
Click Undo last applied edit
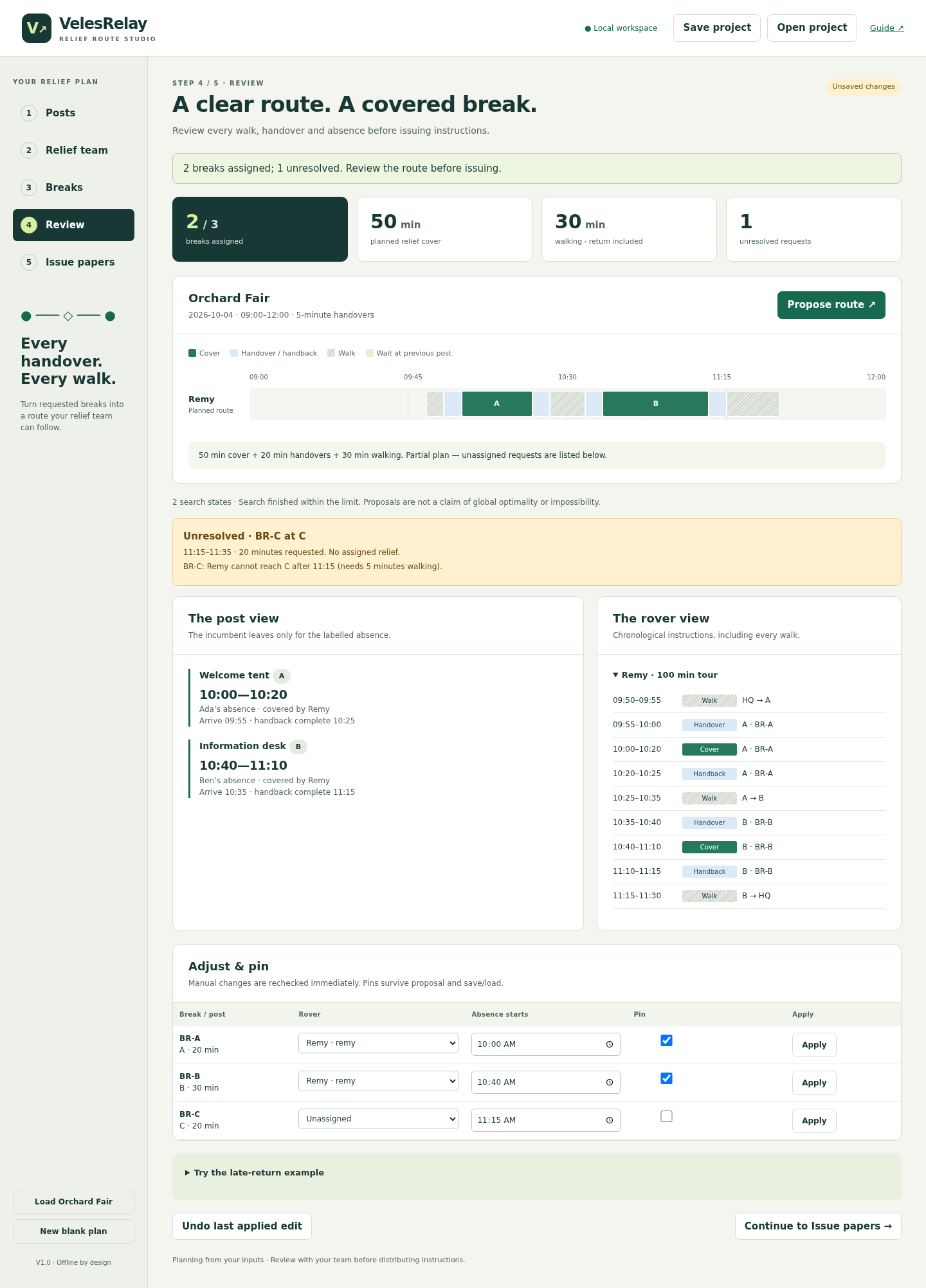click(x=242, y=1226)
